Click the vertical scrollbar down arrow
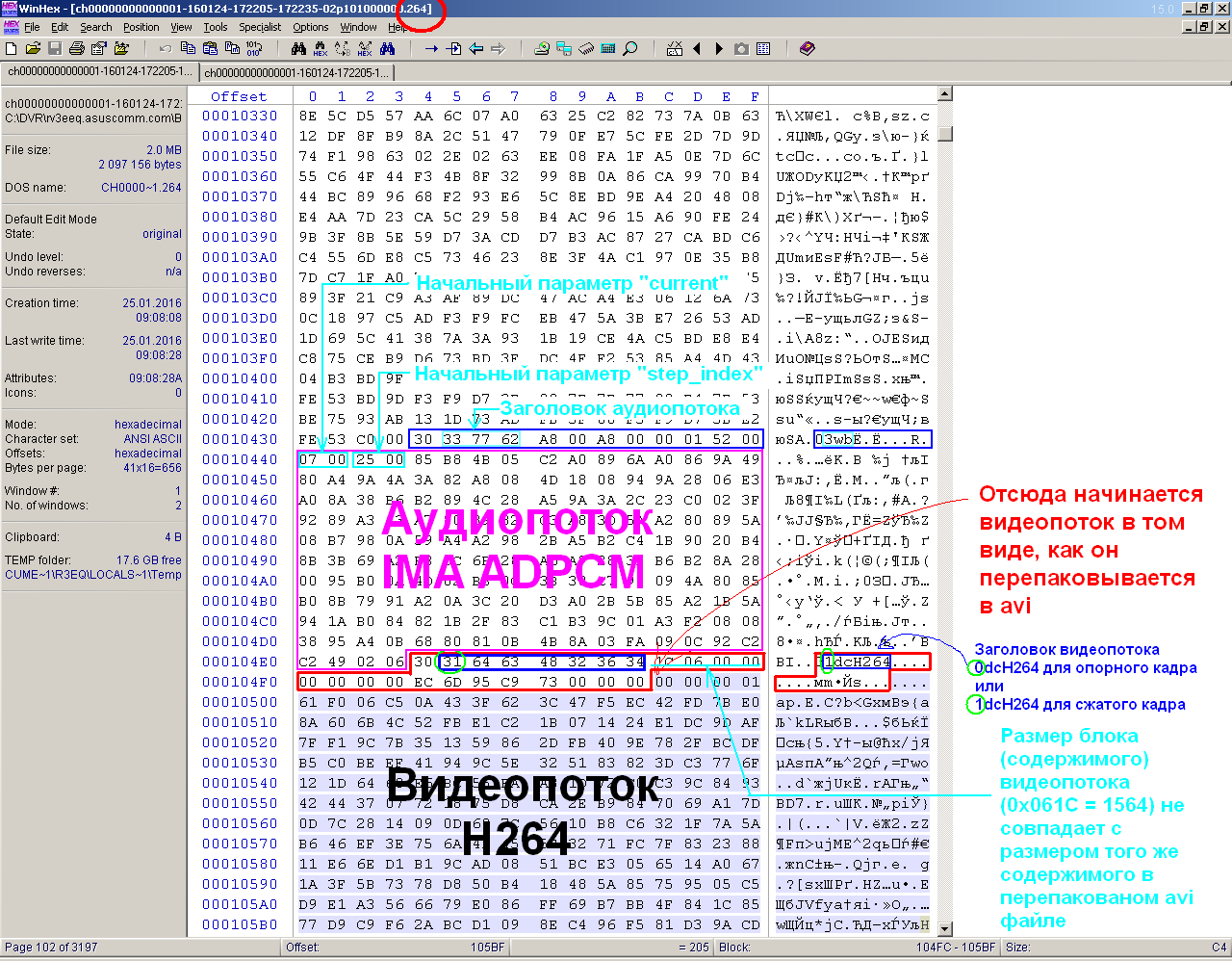The height and width of the screenshot is (961, 1232). tap(943, 929)
